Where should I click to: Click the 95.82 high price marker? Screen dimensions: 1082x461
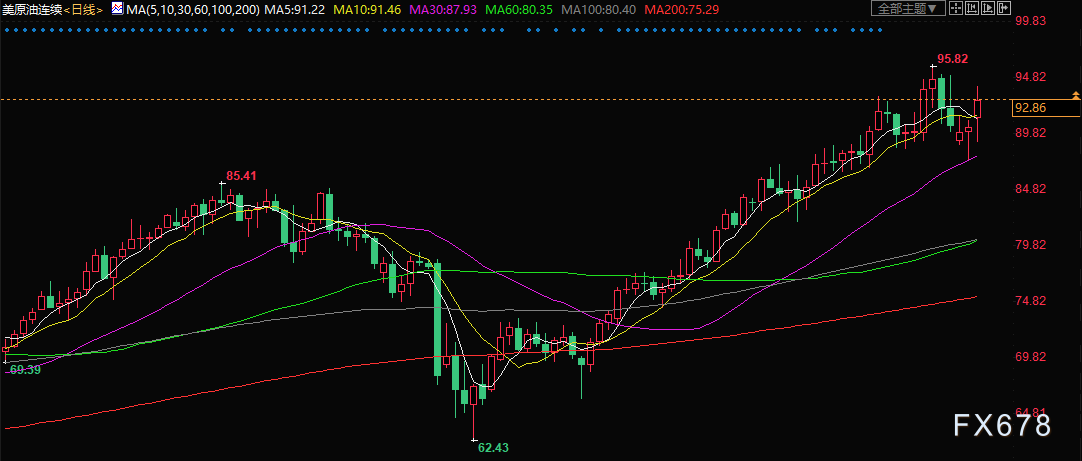(952, 59)
